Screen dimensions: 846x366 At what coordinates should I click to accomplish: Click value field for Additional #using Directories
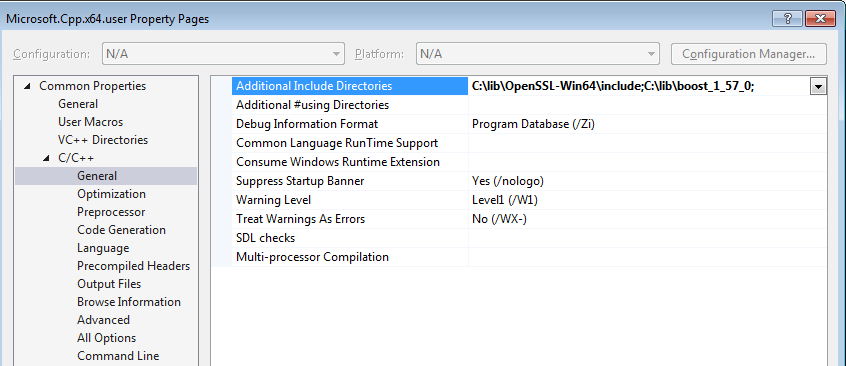coord(647,105)
